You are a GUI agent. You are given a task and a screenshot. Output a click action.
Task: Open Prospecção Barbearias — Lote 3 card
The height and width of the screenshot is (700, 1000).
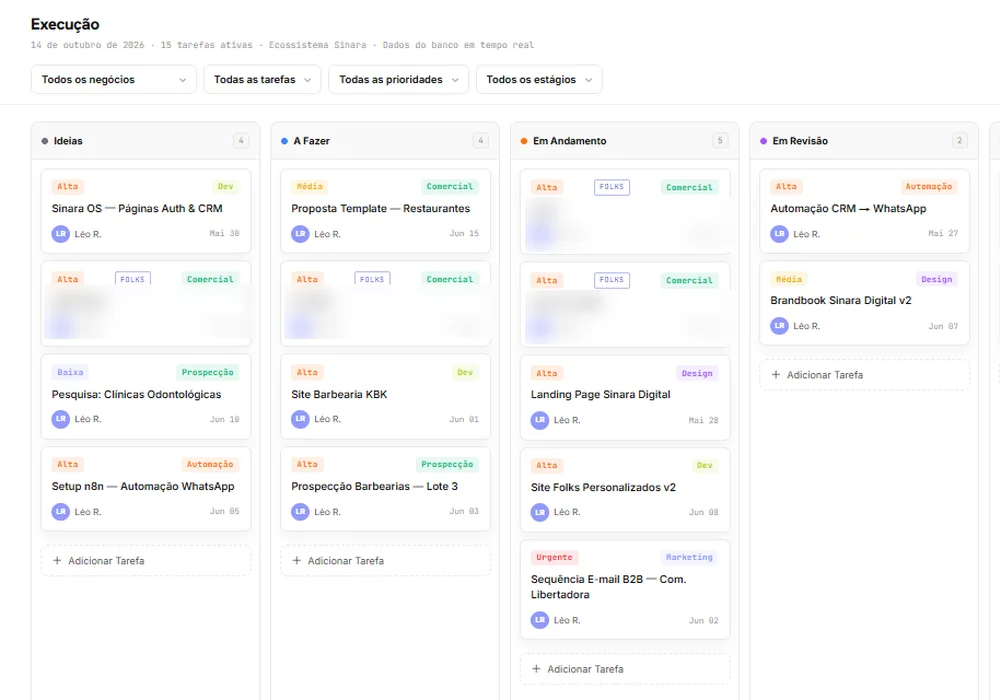tap(386, 489)
